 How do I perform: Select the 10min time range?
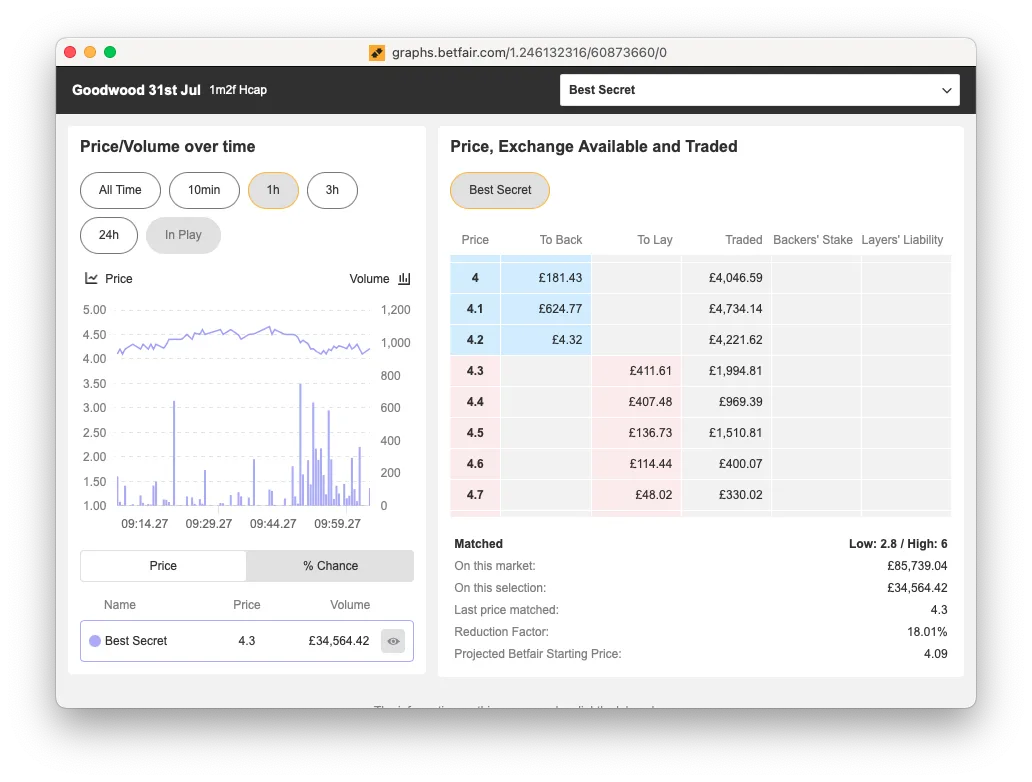[x=204, y=190]
